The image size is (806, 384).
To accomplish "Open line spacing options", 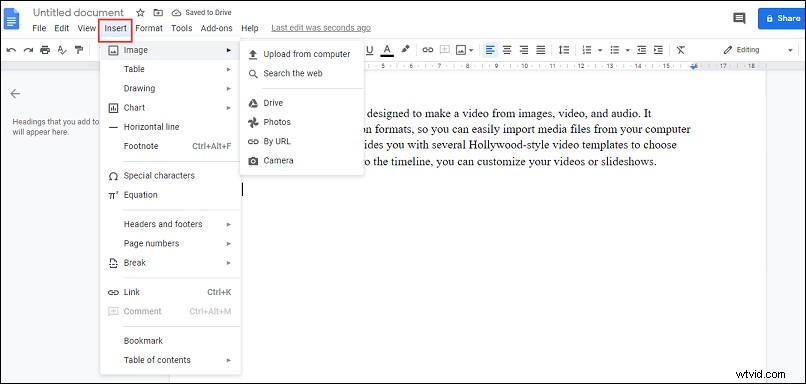I will [x=564, y=50].
